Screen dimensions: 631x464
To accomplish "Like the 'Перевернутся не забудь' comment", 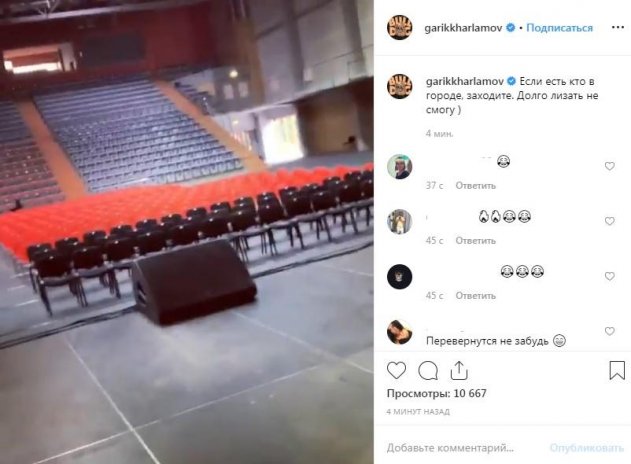I will point(610,331).
